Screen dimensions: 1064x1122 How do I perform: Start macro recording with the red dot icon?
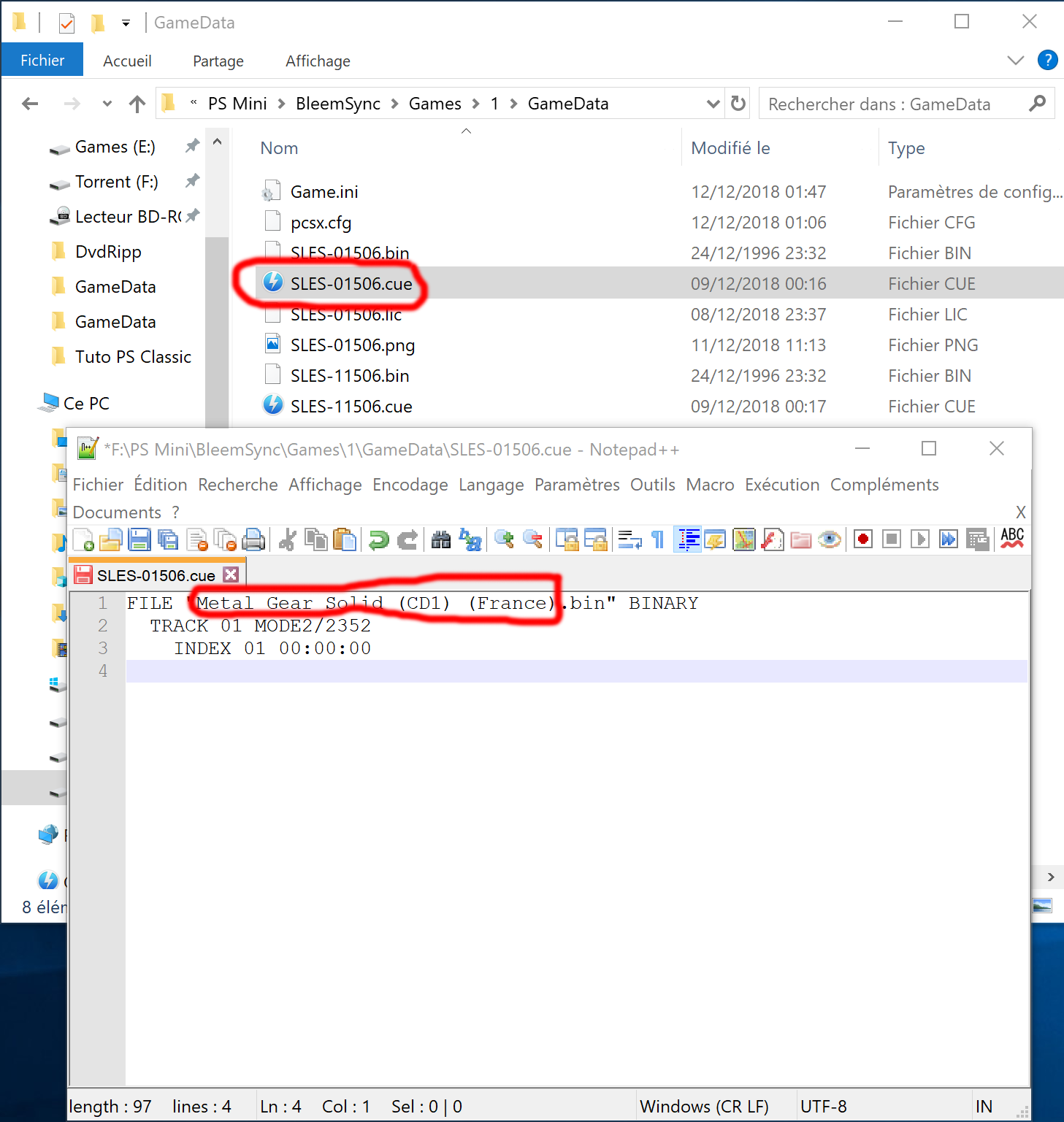tap(863, 539)
